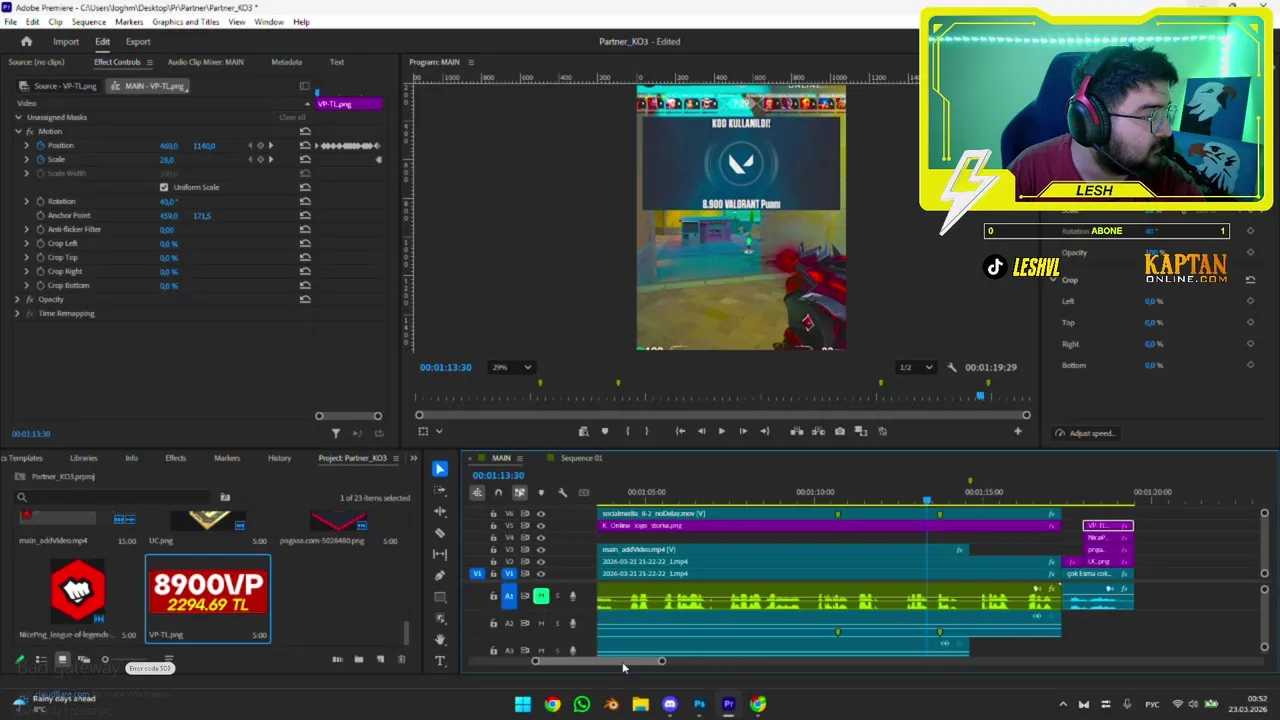Click Mark In bracket button
The width and height of the screenshot is (1280, 720).
(627, 431)
